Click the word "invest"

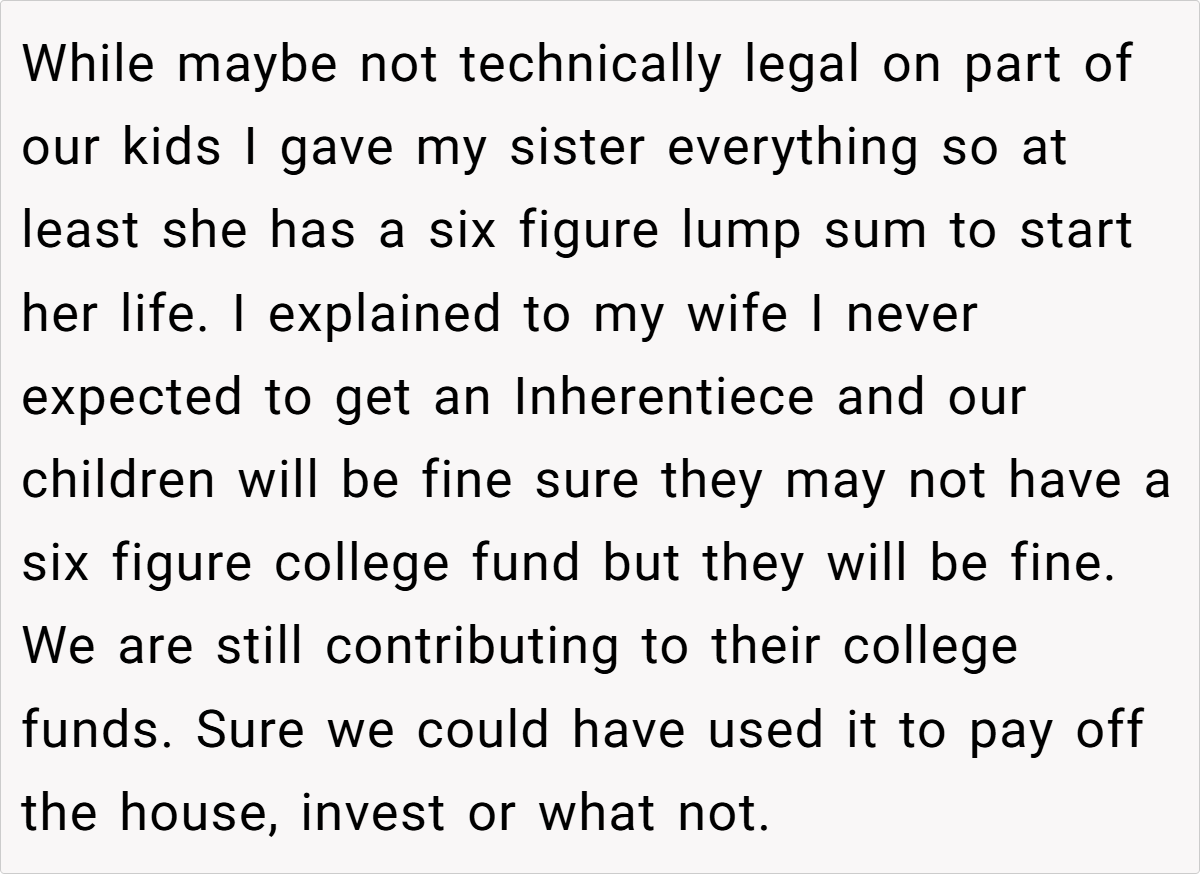(373, 812)
